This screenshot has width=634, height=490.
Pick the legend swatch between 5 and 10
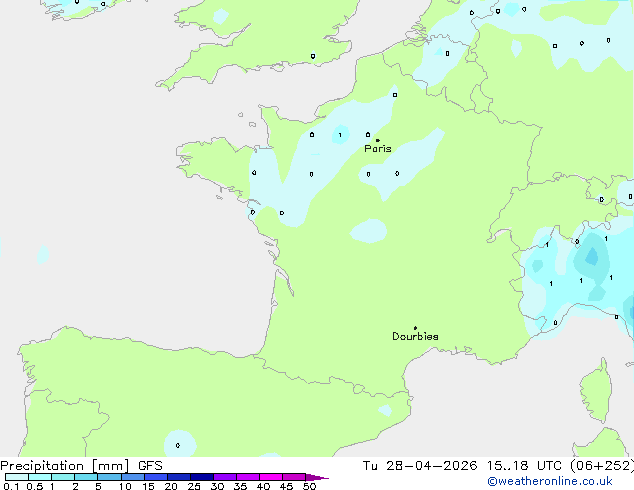click(109, 477)
